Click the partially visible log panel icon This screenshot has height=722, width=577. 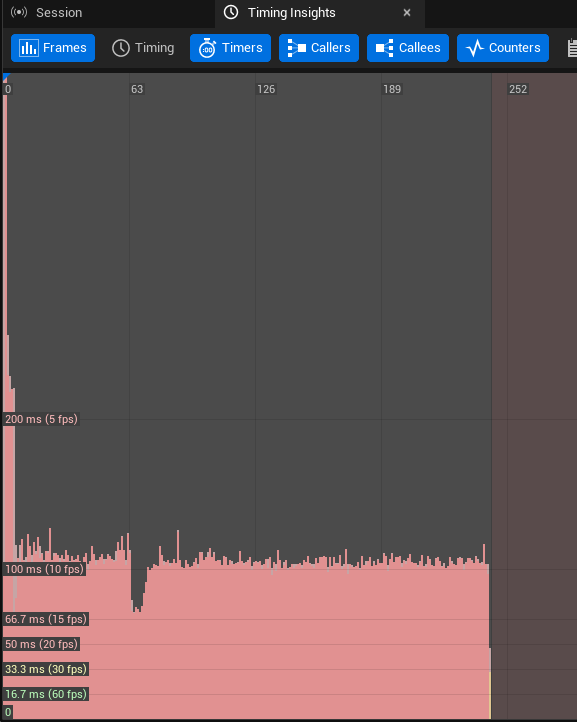(572, 48)
